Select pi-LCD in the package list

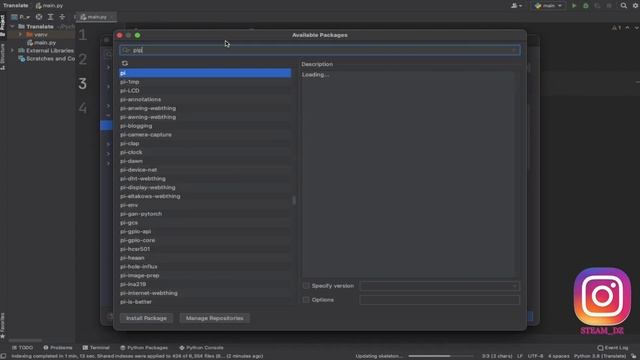pyautogui.click(x=205, y=91)
